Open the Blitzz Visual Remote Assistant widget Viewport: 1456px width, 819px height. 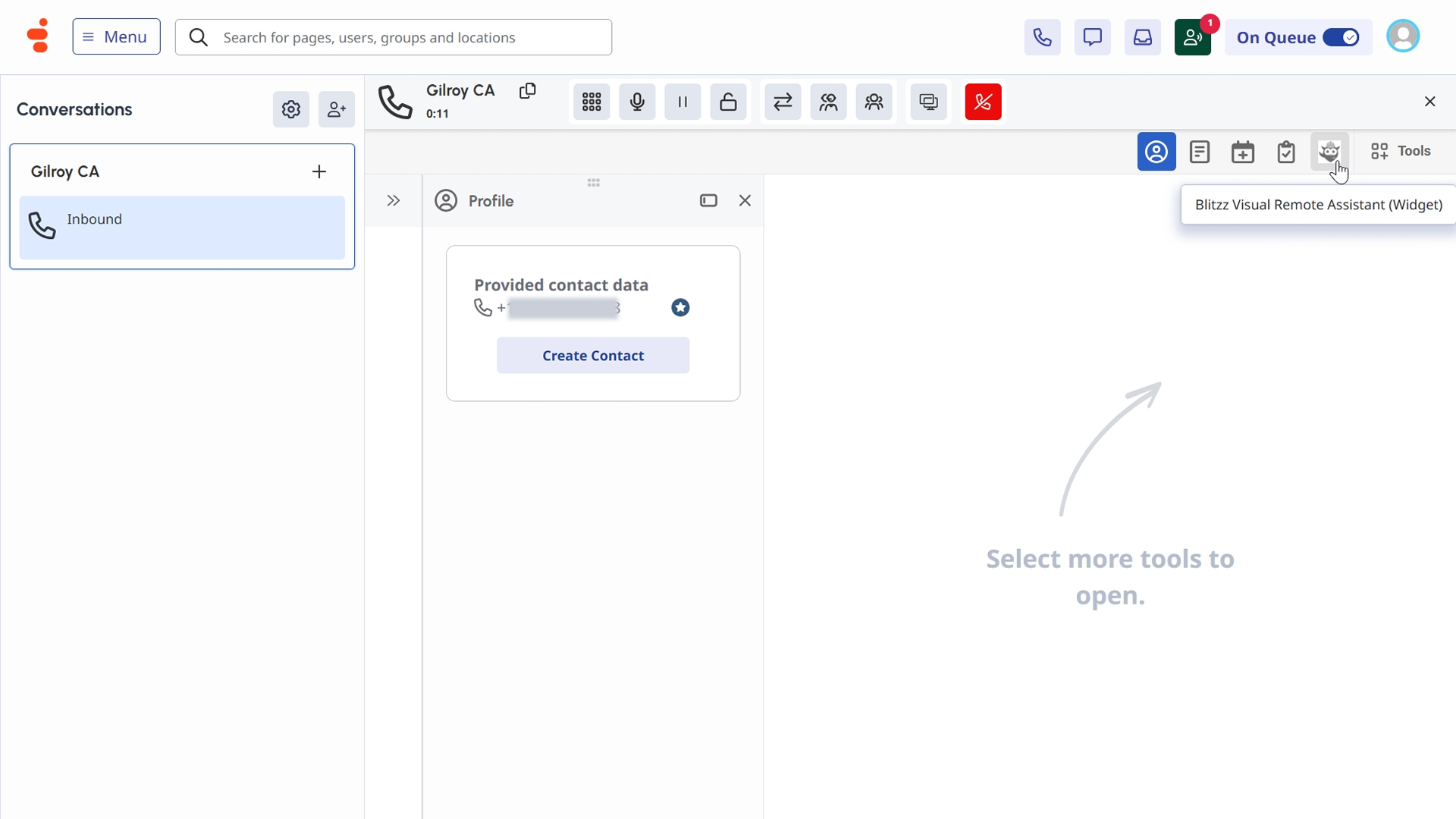point(1329,152)
